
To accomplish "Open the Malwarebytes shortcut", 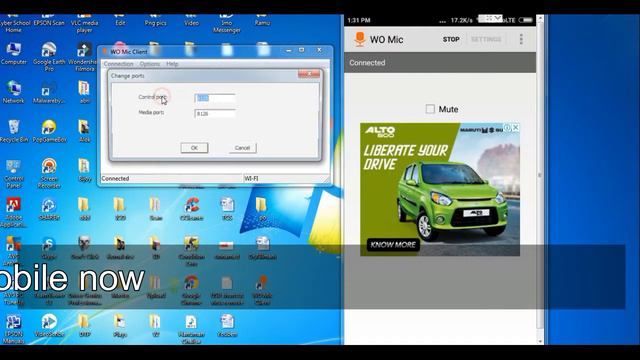I will click(49, 92).
